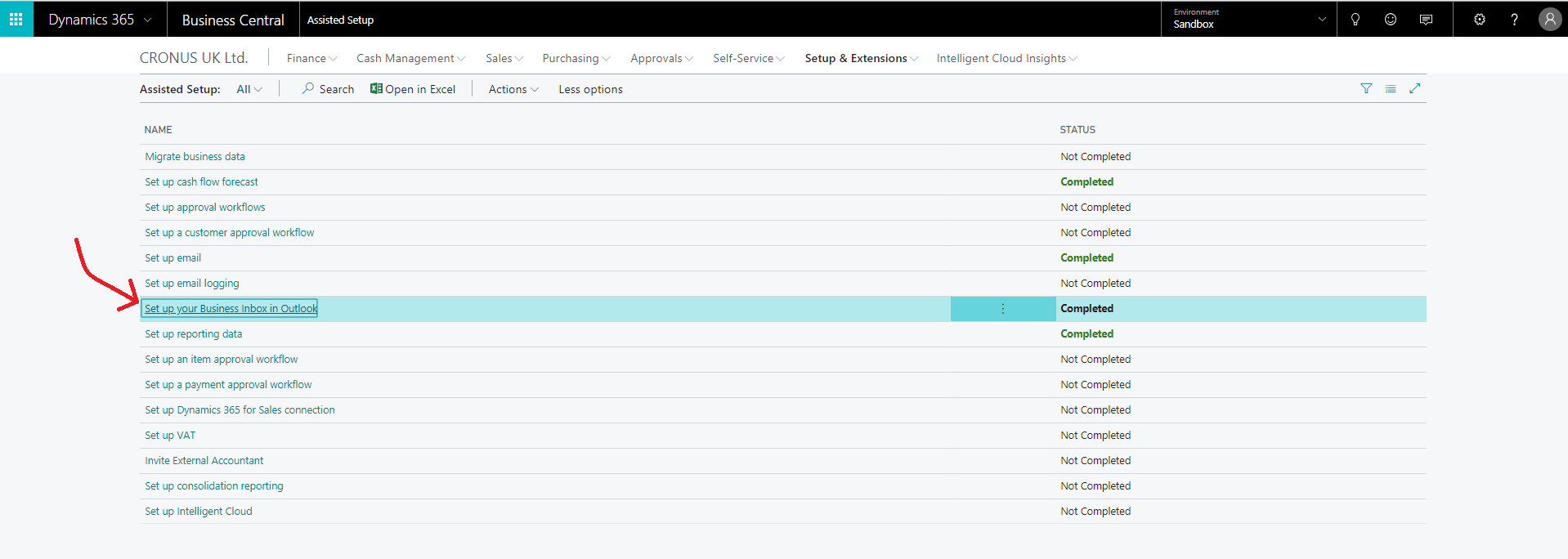This screenshot has width=1568, height=559.
Task: Click the Search magnifier button
Action: click(x=328, y=89)
